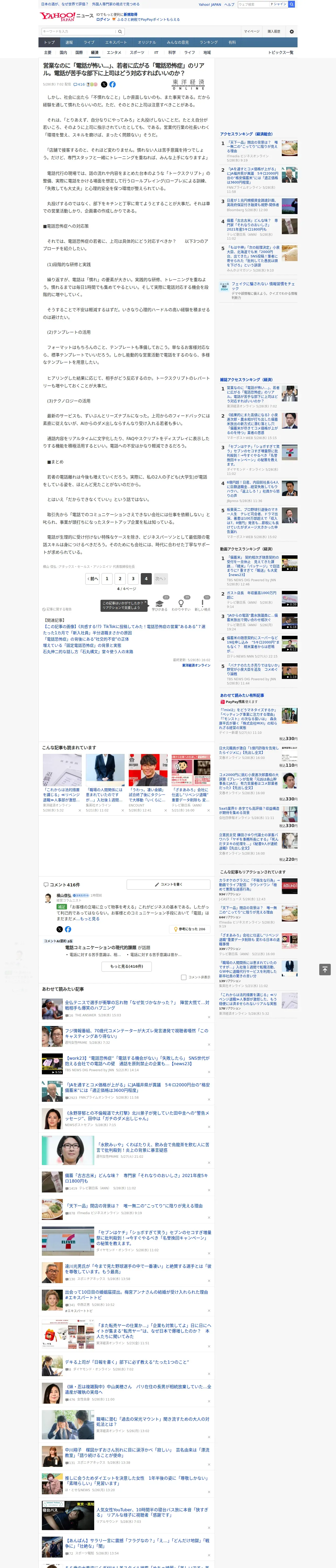Click Yahoo! JAPAN link in top bar
Viewport: 336px width, 1568px height.
point(210,4)
